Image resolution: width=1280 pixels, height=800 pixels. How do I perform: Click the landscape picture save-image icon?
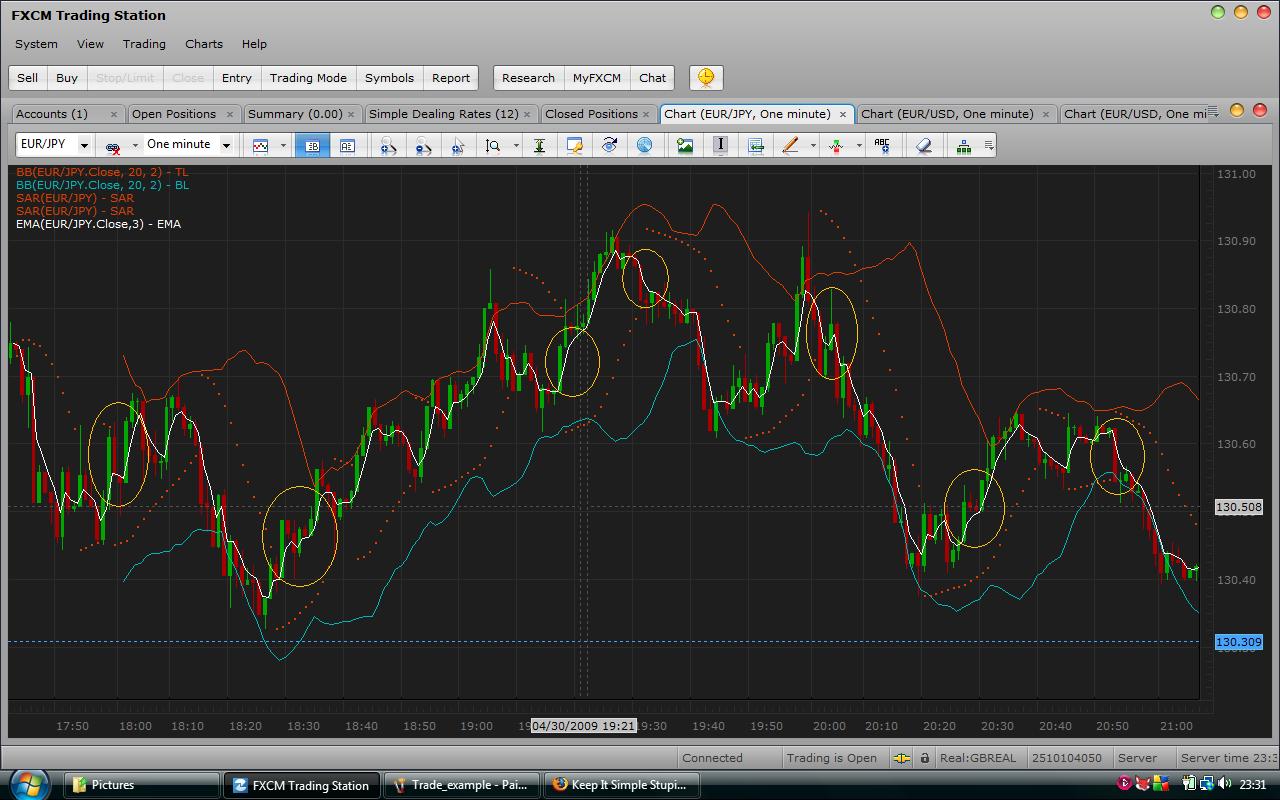coord(685,146)
